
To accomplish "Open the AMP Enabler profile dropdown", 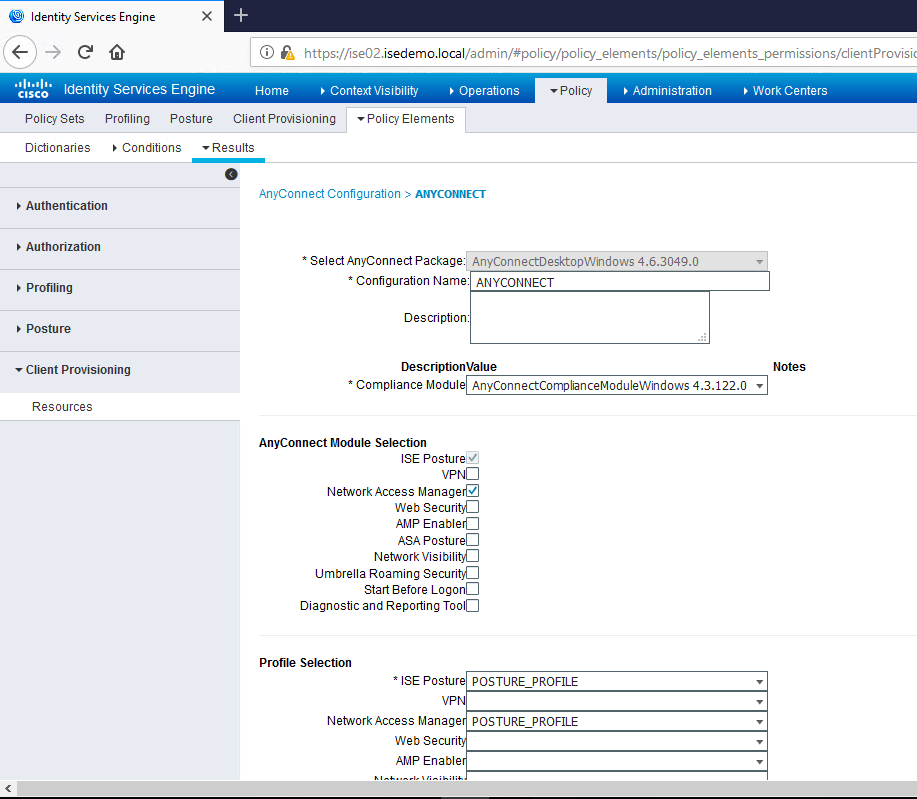I will click(617, 761).
